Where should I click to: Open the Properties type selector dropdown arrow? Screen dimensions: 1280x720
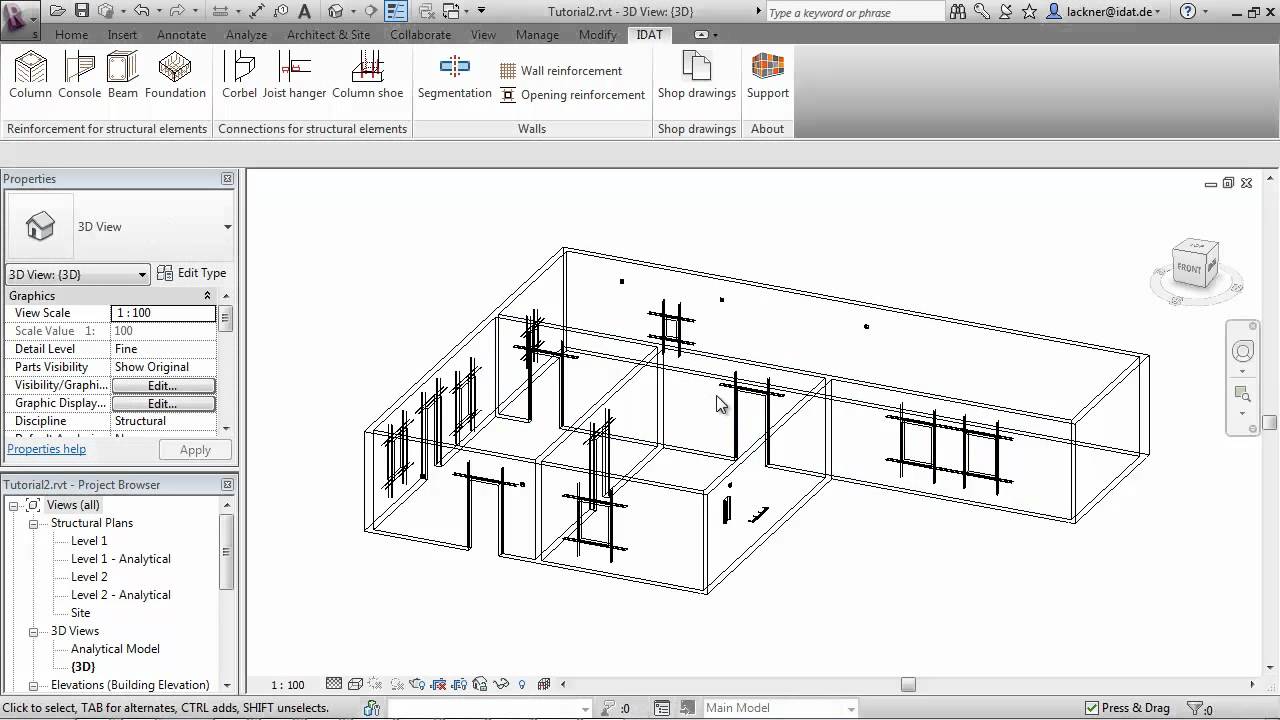click(227, 227)
